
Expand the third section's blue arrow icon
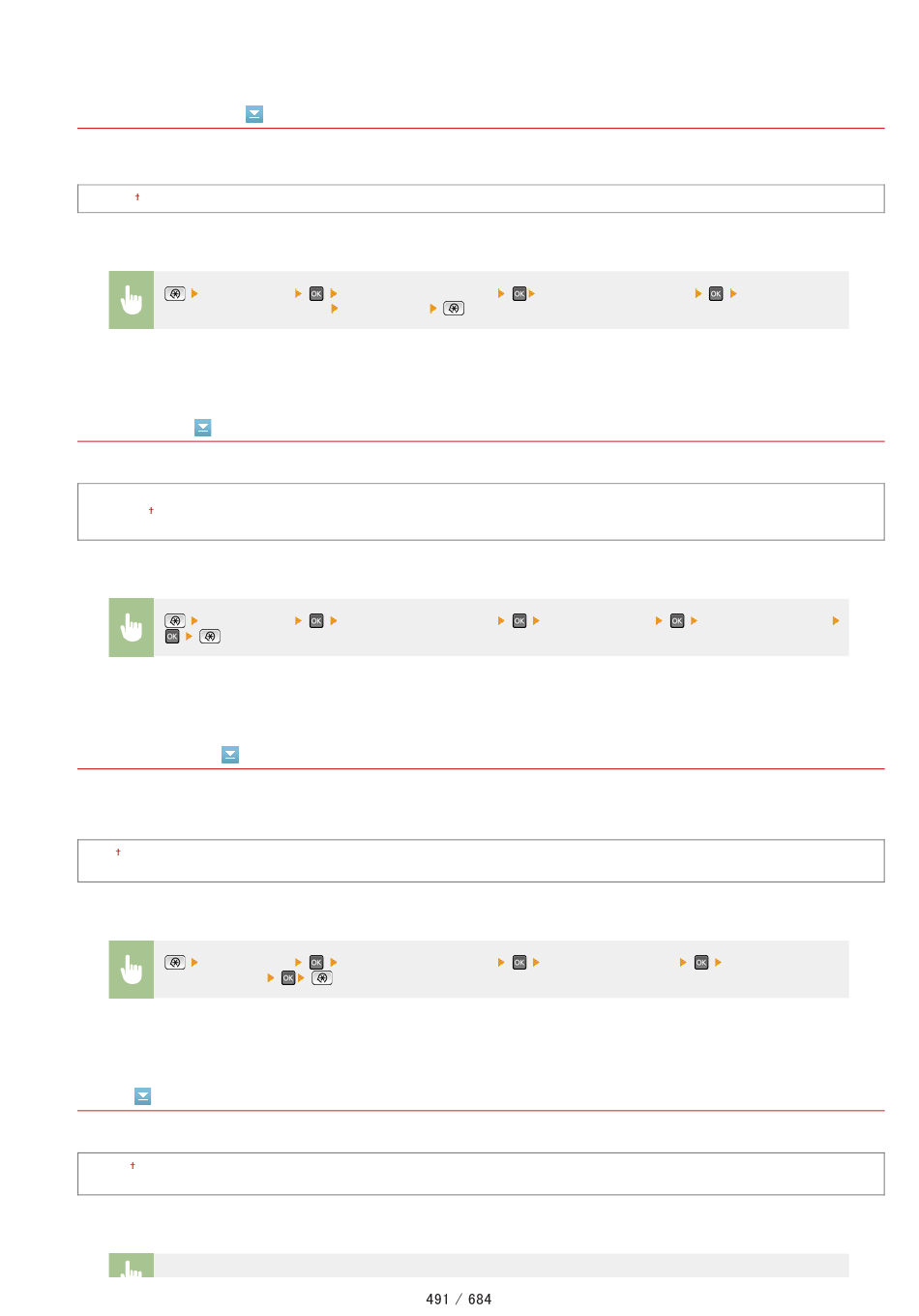click(x=230, y=755)
